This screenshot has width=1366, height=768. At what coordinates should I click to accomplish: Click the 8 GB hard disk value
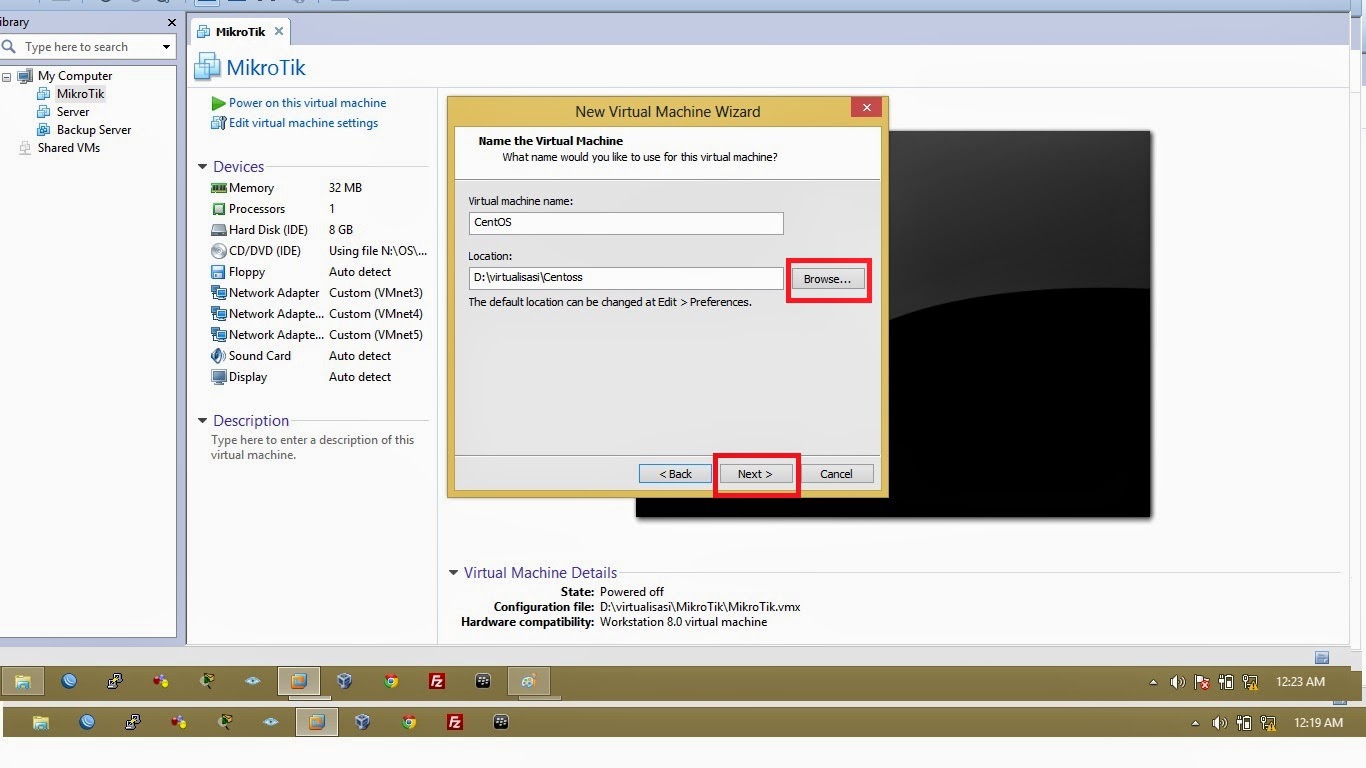[341, 230]
